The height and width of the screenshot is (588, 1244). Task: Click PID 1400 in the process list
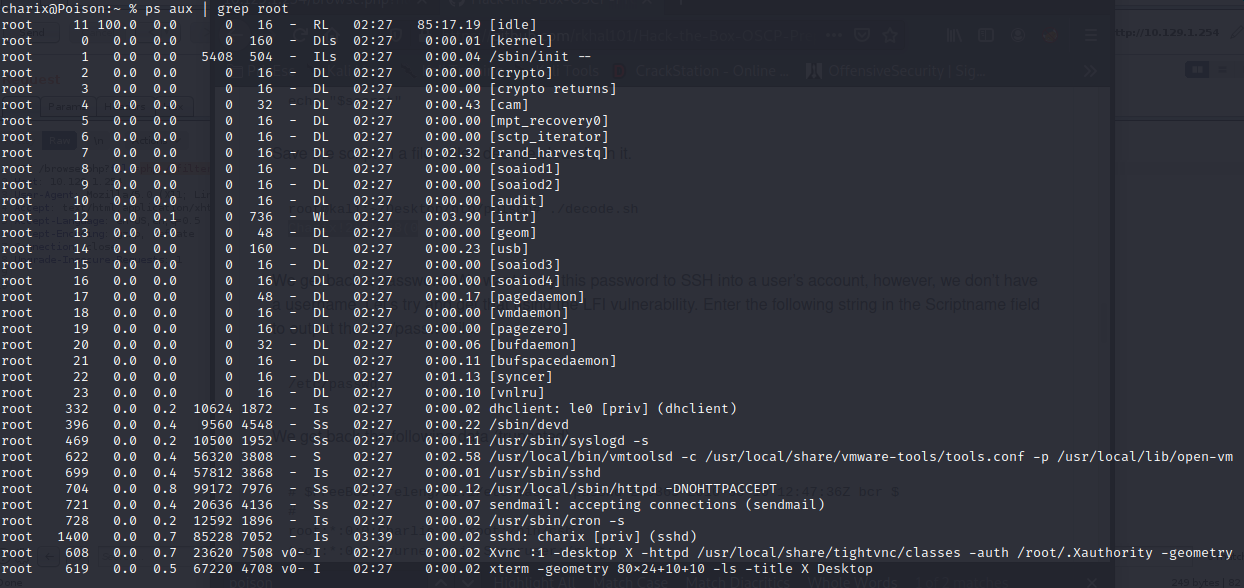point(72,537)
